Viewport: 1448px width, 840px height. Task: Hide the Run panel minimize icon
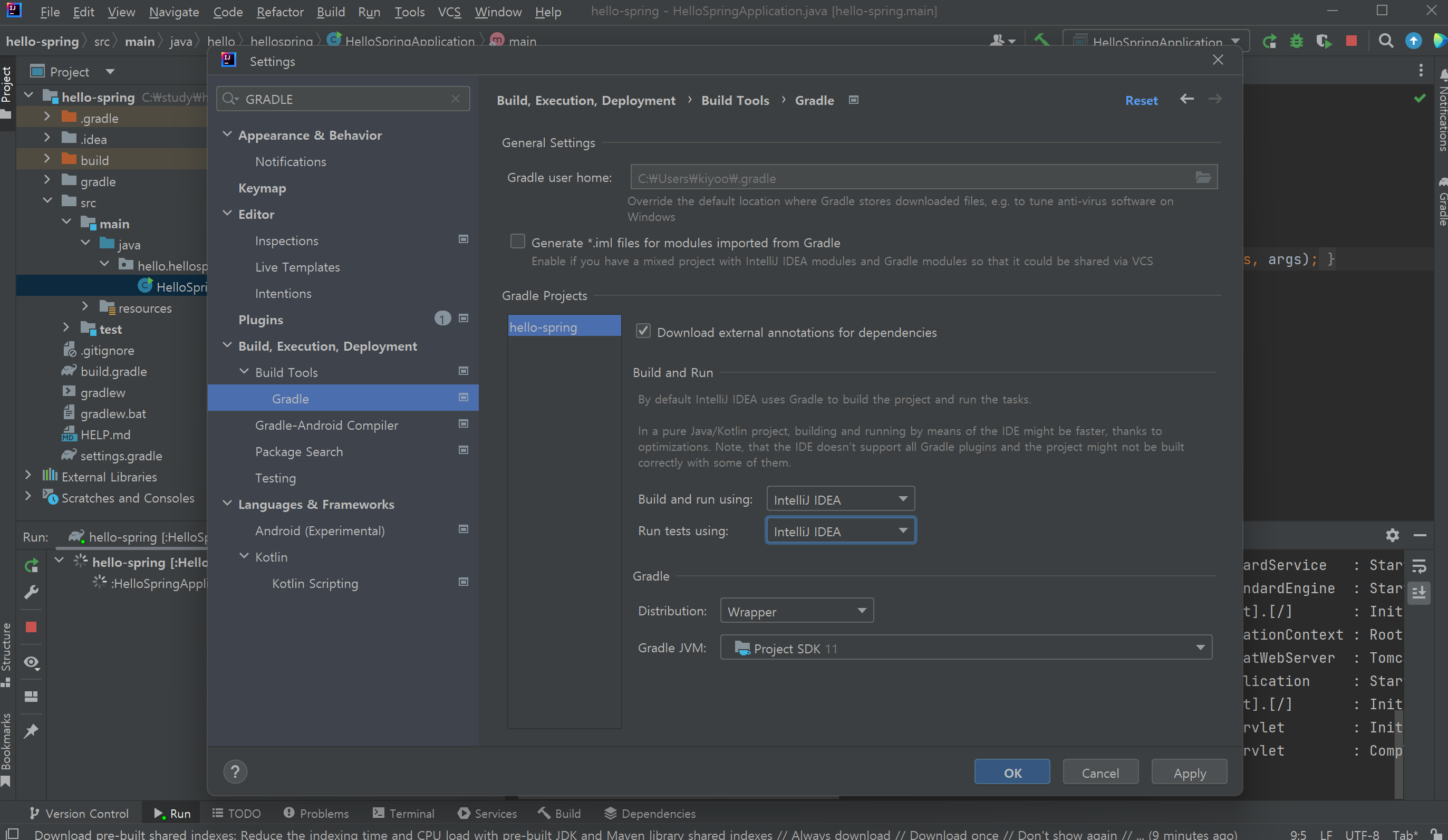point(1420,536)
